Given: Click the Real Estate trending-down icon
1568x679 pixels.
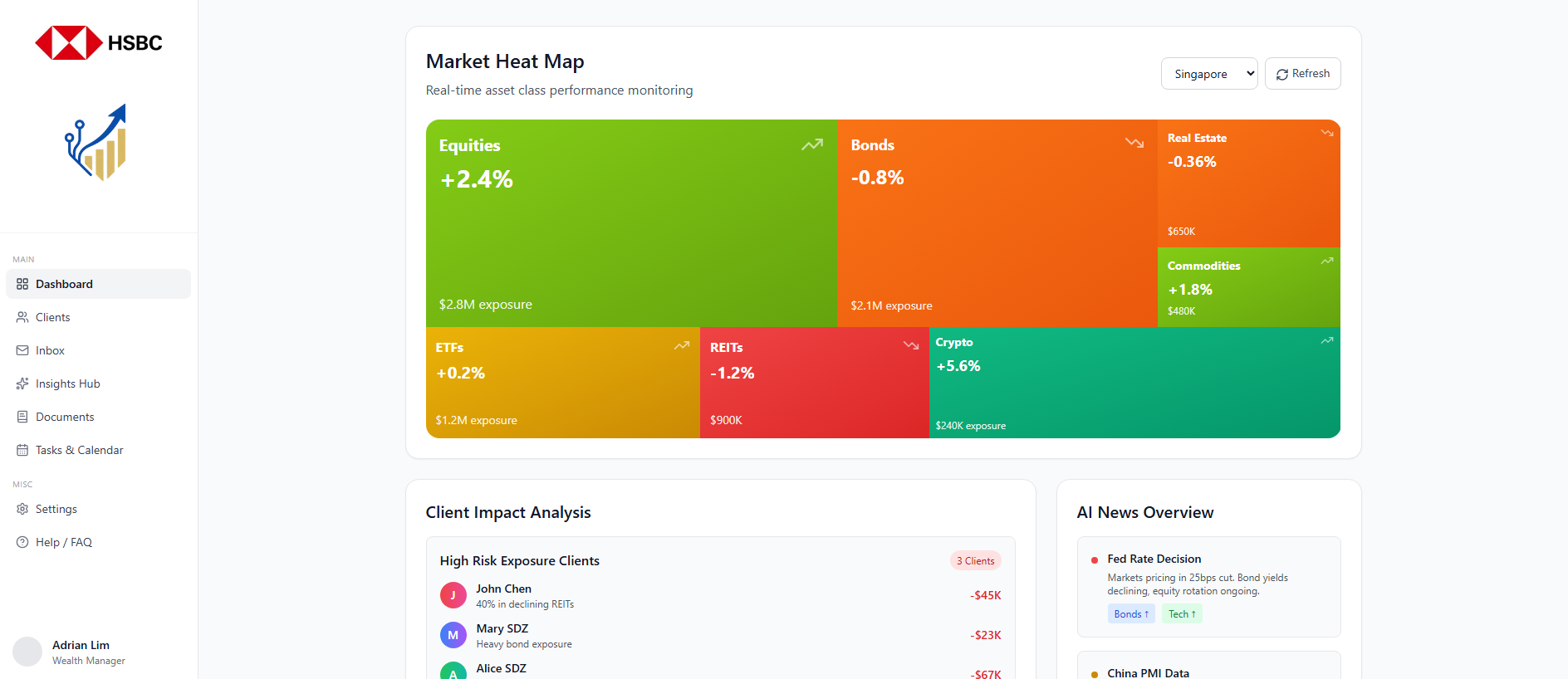Looking at the screenshot, I should [1327, 133].
